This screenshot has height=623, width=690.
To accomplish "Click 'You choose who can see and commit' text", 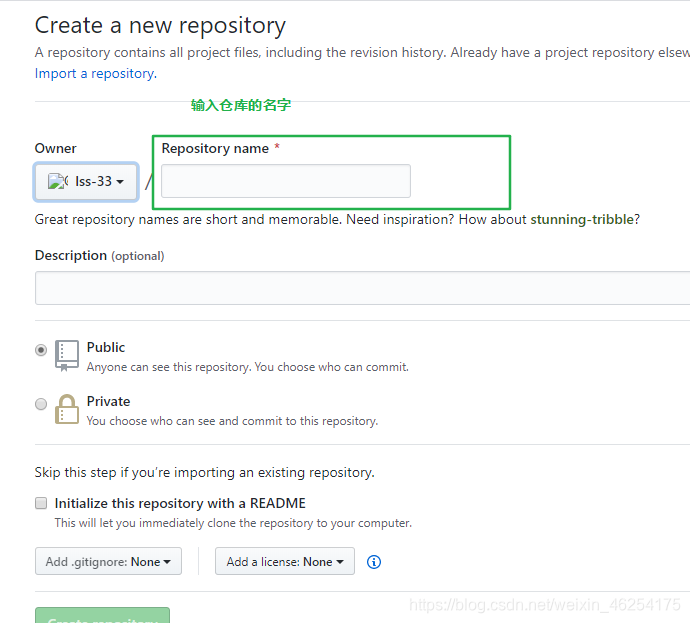I will (x=232, y=421).
